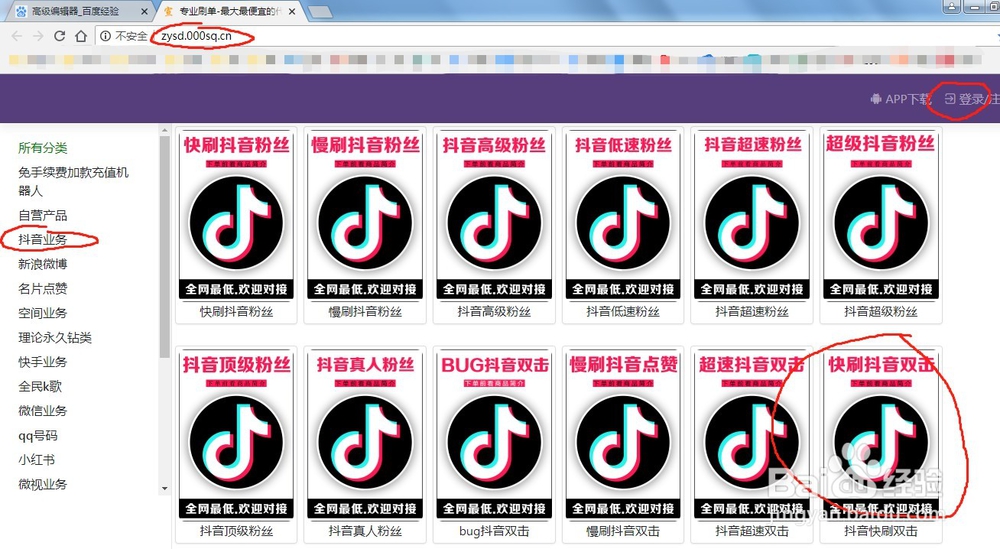The width and height of the screenshot is (1000, 549).
Task: Choose qq号码 category
Action: (x=38, y=436)
